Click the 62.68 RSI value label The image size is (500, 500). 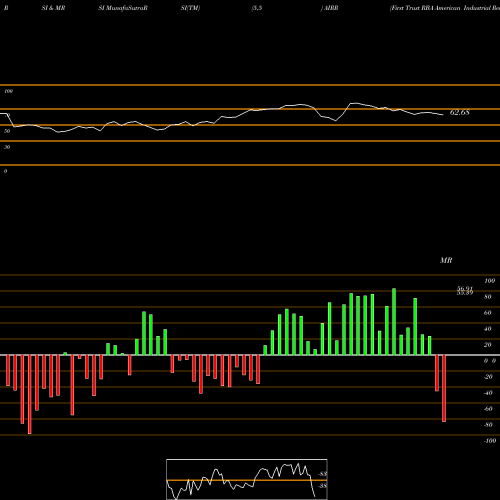460,113
